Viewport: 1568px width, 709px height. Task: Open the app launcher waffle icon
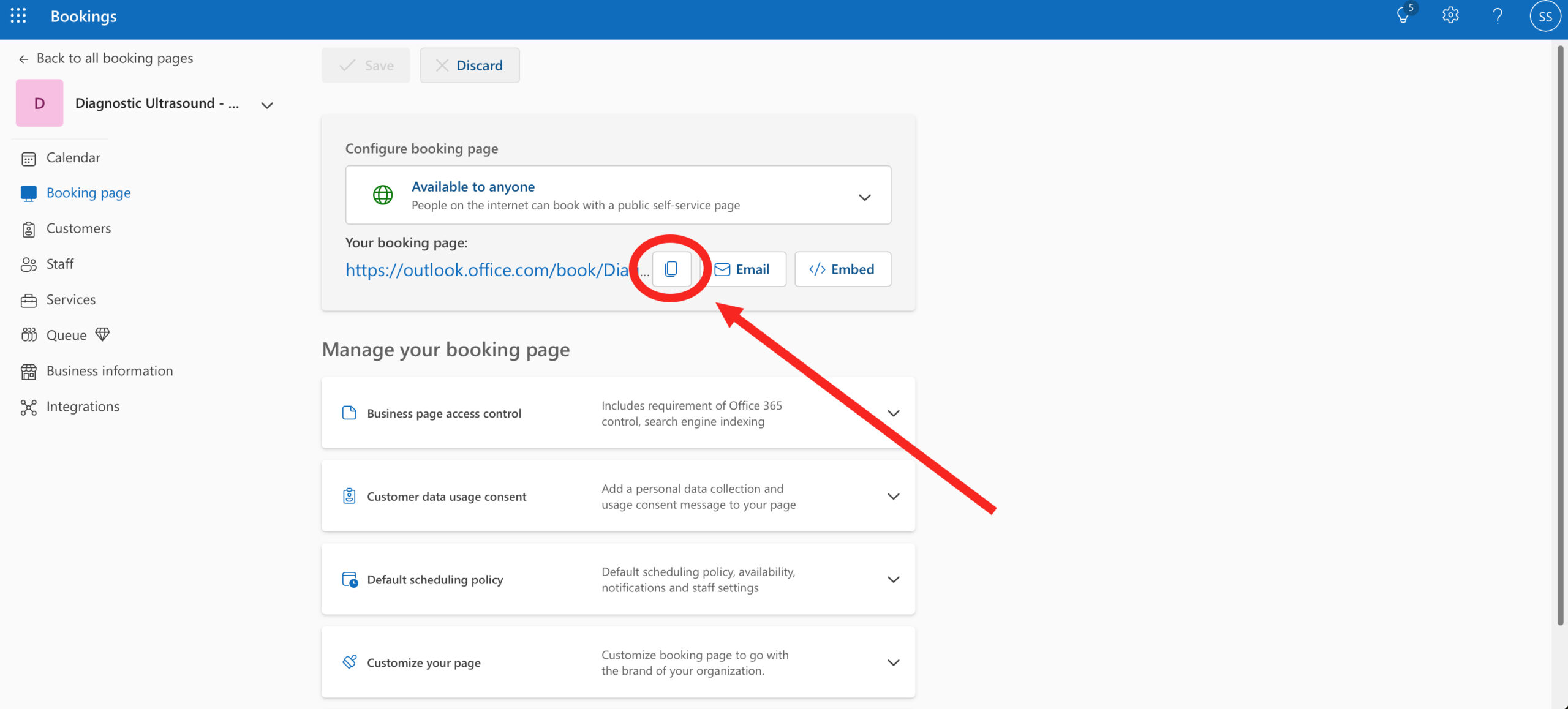(18, 16)
